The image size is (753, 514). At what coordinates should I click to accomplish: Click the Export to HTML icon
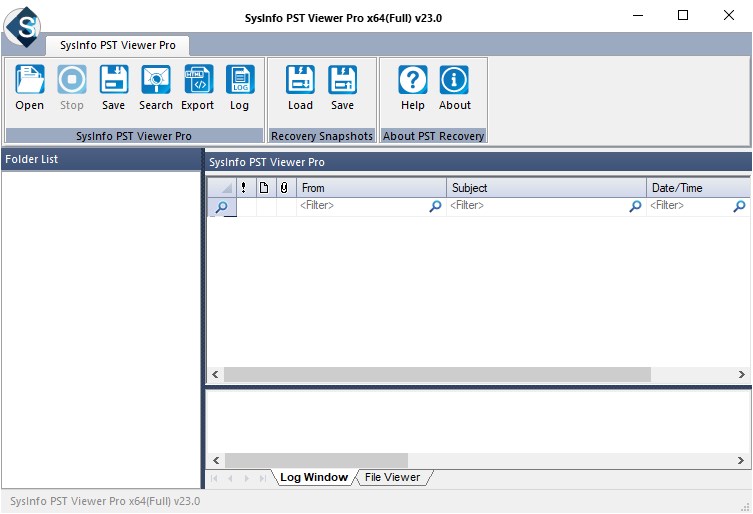(198, 88)
